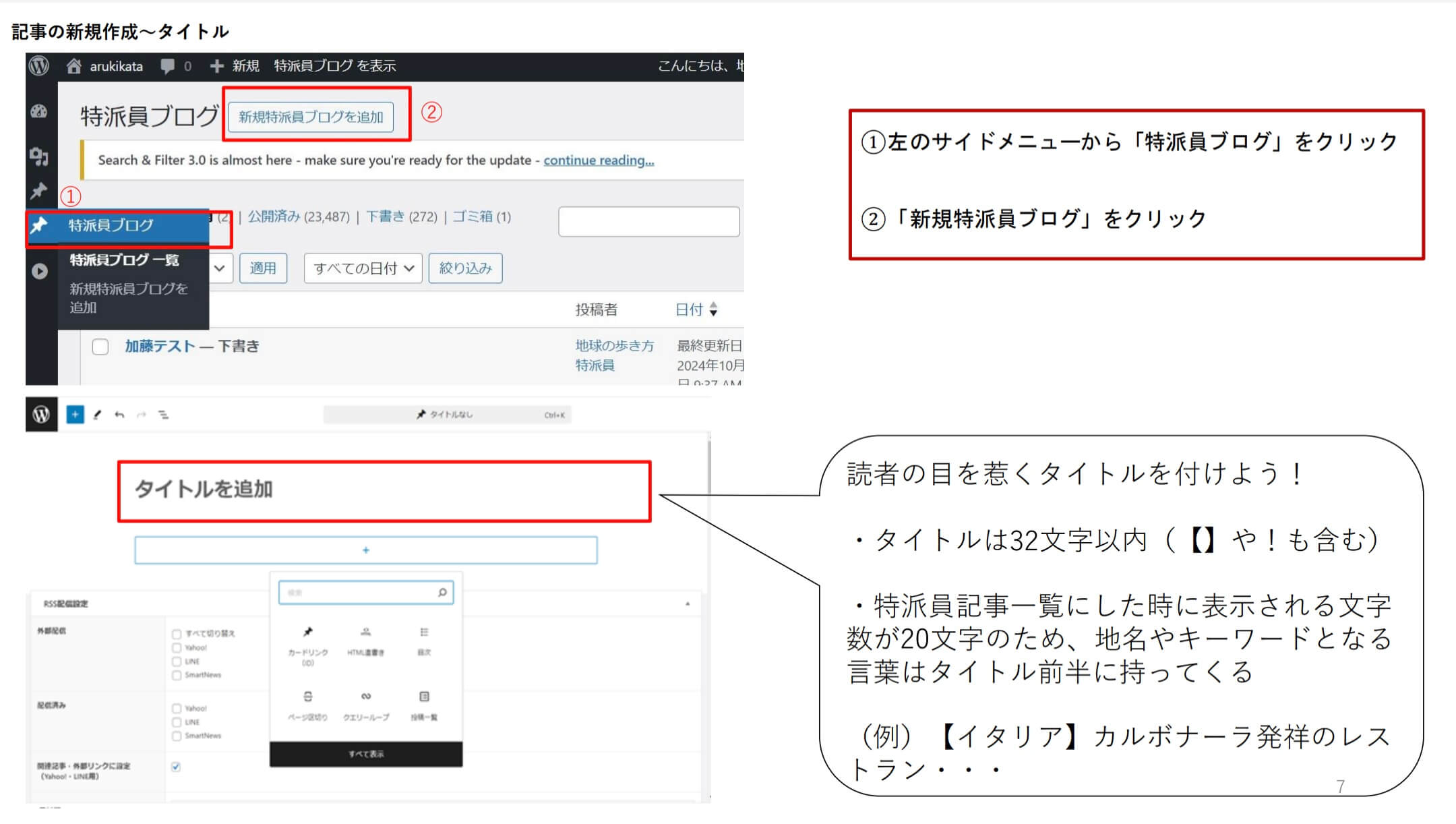Screen dimensions: 1456x824
Task: Click the WordPress logo in the admin bar
Action: pos(39,66)
